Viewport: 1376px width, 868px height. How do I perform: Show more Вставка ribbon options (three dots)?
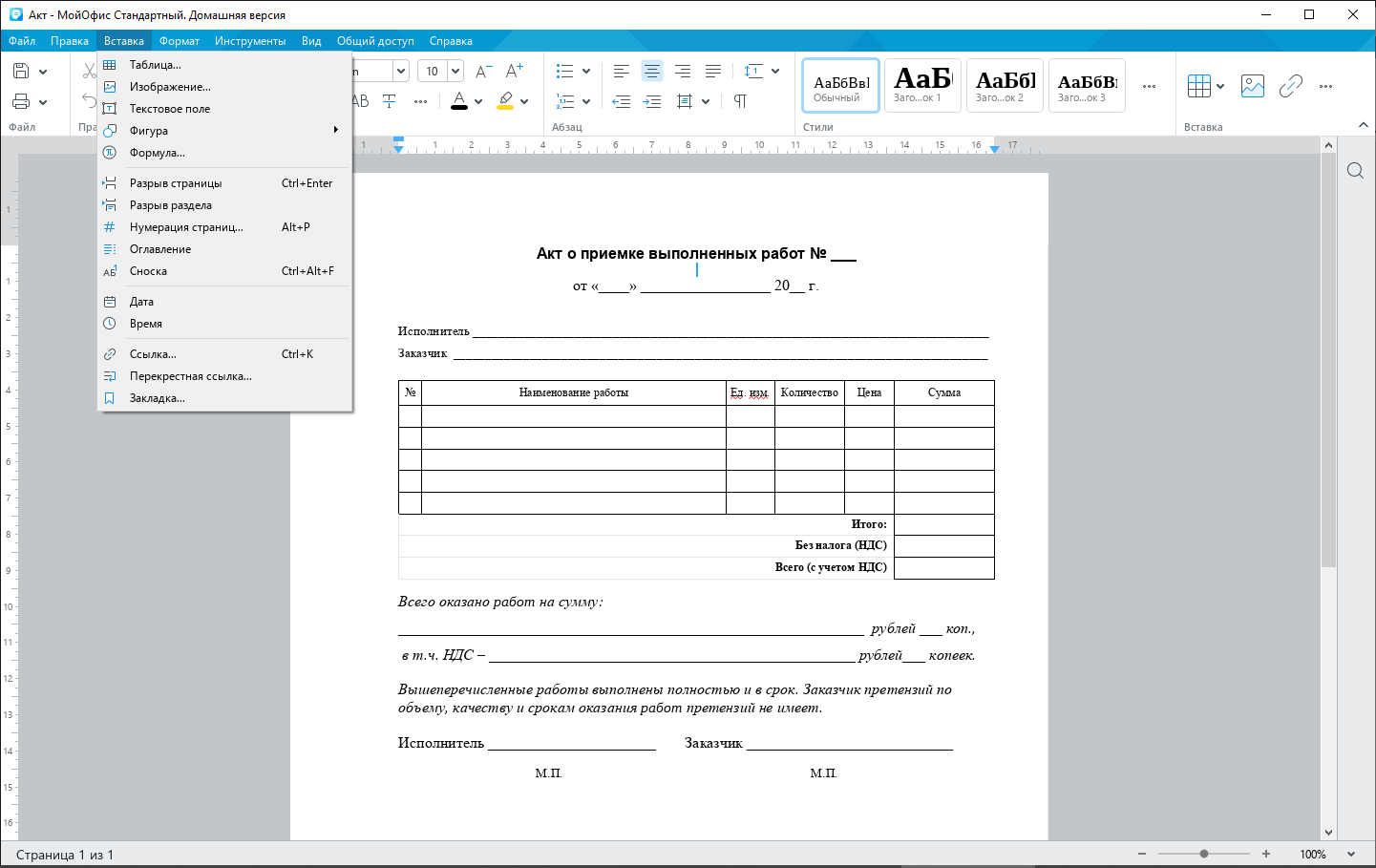[x=1325, y=86]
